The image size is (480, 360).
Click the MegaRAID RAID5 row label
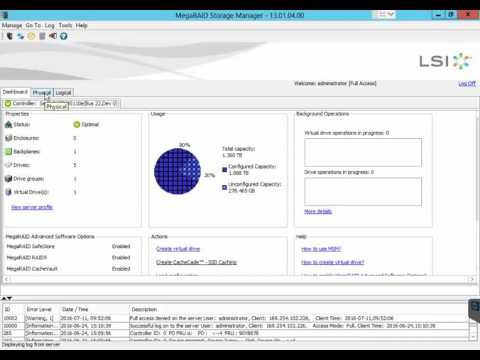click(x=27, y=258)
